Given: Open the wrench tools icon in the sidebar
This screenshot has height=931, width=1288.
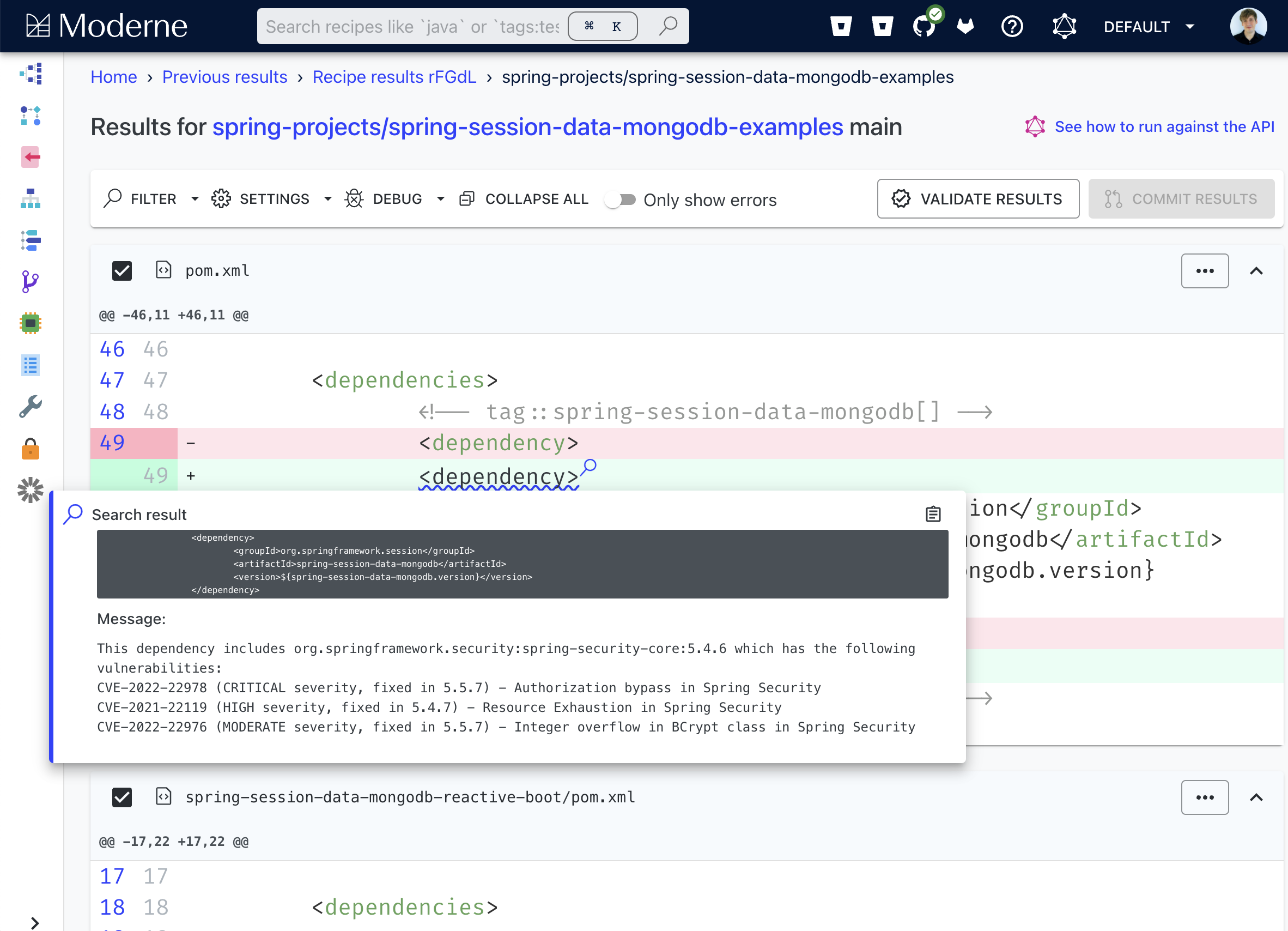Looking at the screenshot, I should pos(31,407).
